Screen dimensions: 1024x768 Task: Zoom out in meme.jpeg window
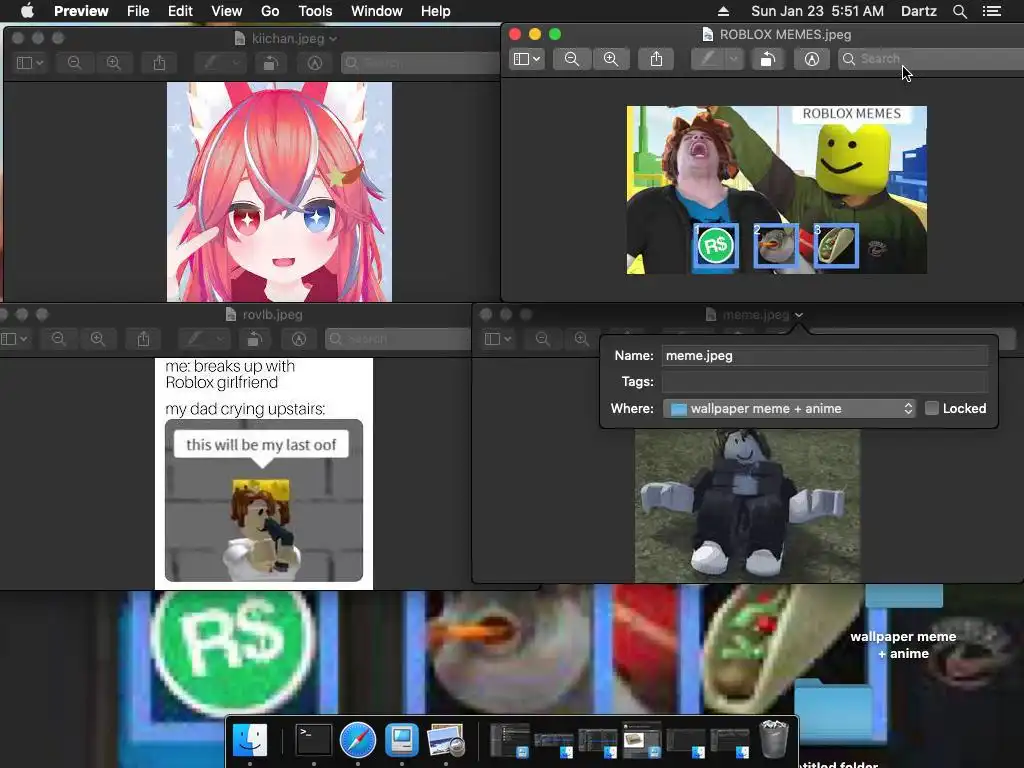tap(542, 339)
